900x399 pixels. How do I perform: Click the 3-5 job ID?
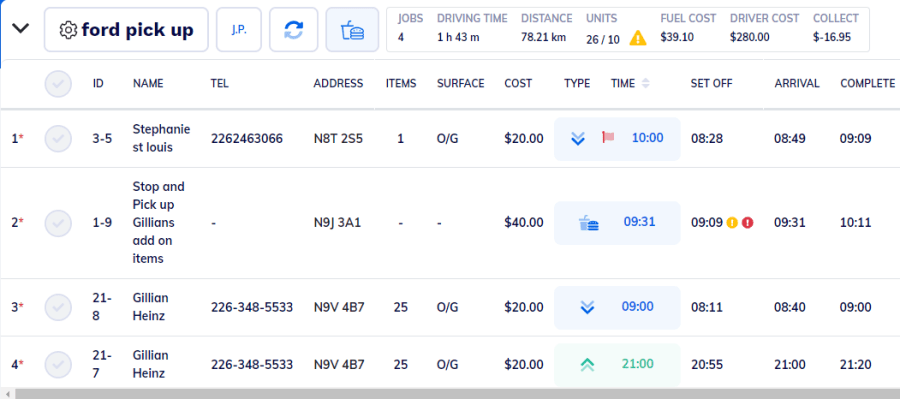(x=102, y=139)
